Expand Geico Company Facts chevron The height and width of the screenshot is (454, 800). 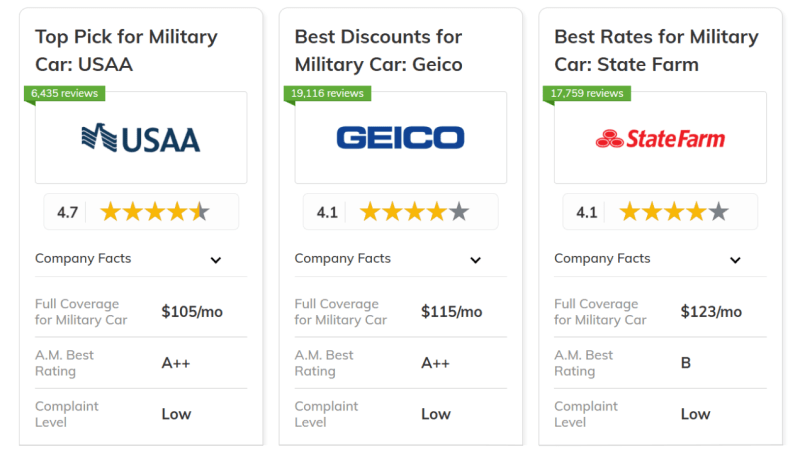[476, 260]
